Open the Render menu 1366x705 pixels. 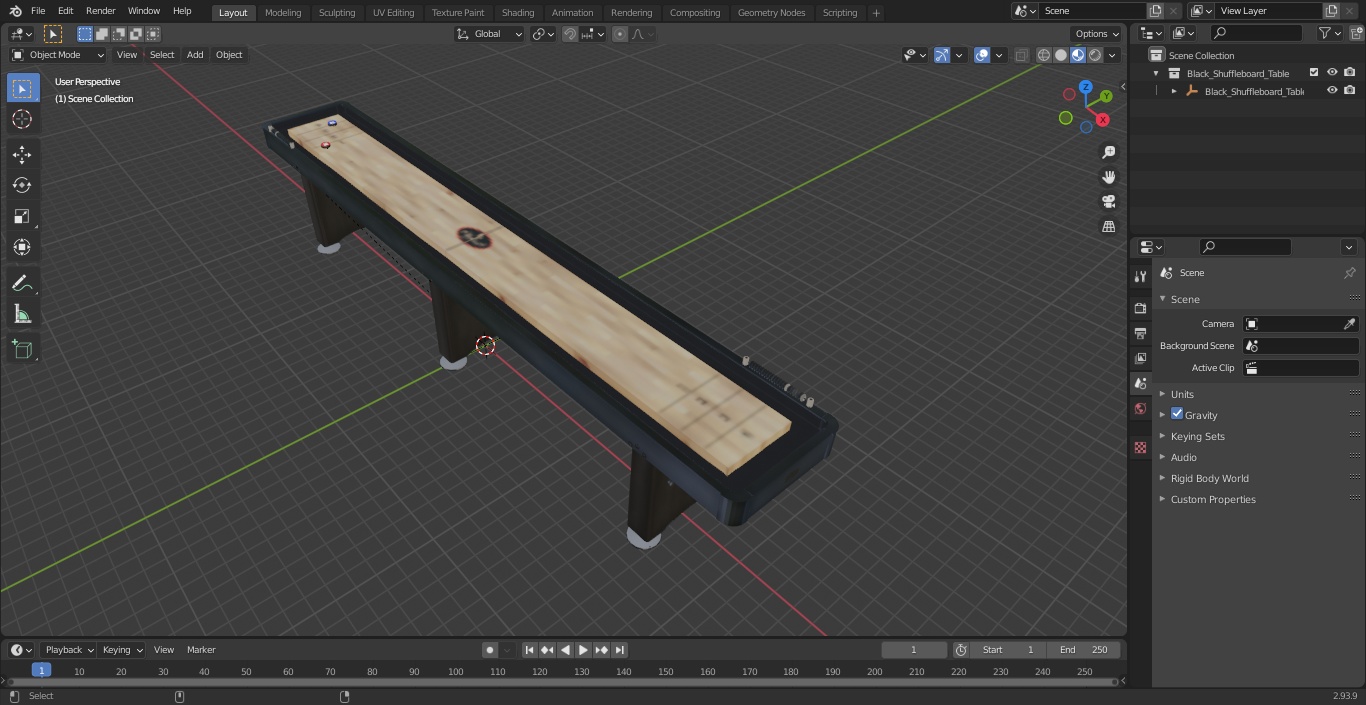100,11
